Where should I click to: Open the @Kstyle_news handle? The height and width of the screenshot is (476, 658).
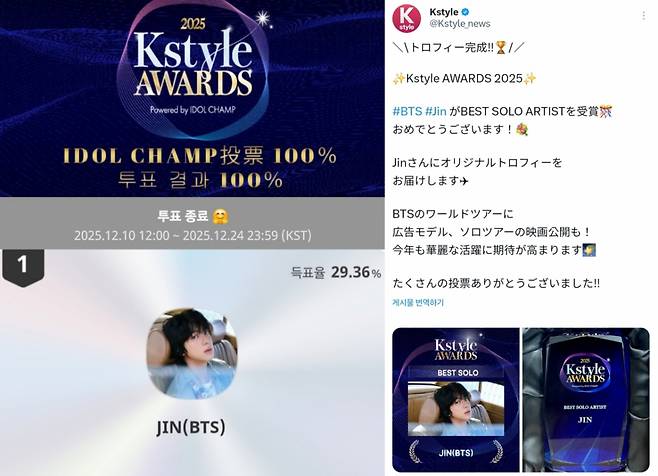(460, 24)
